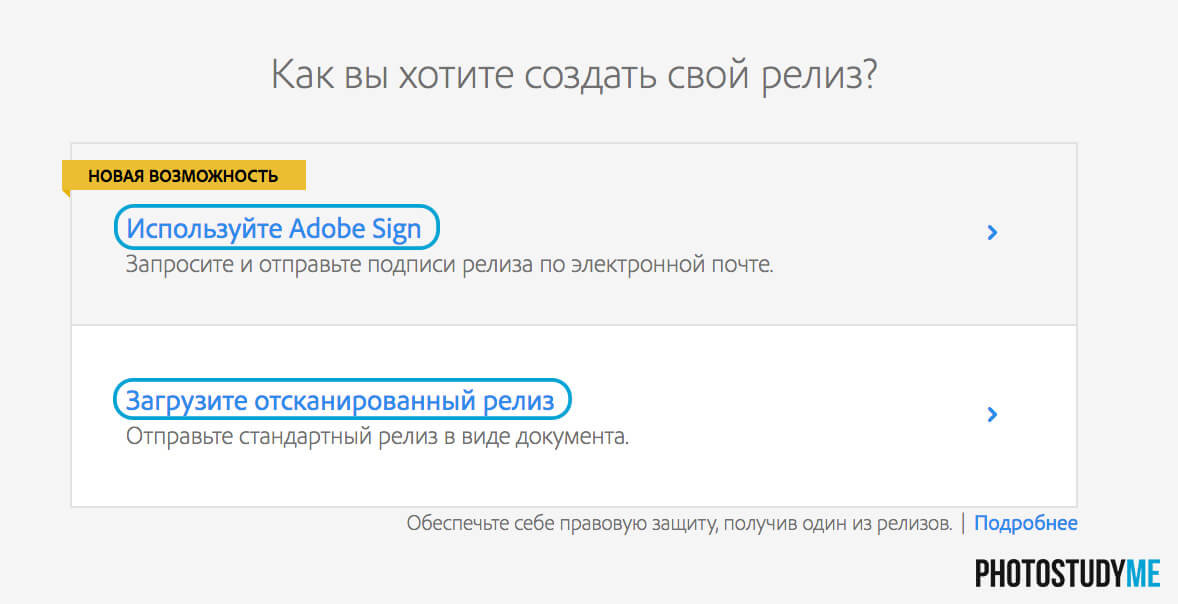The width and height of the screenshot is (1178, 604).
Task: Click the text "Отправьте стандартный релиз в виде документа."
Action: point(377,436)
